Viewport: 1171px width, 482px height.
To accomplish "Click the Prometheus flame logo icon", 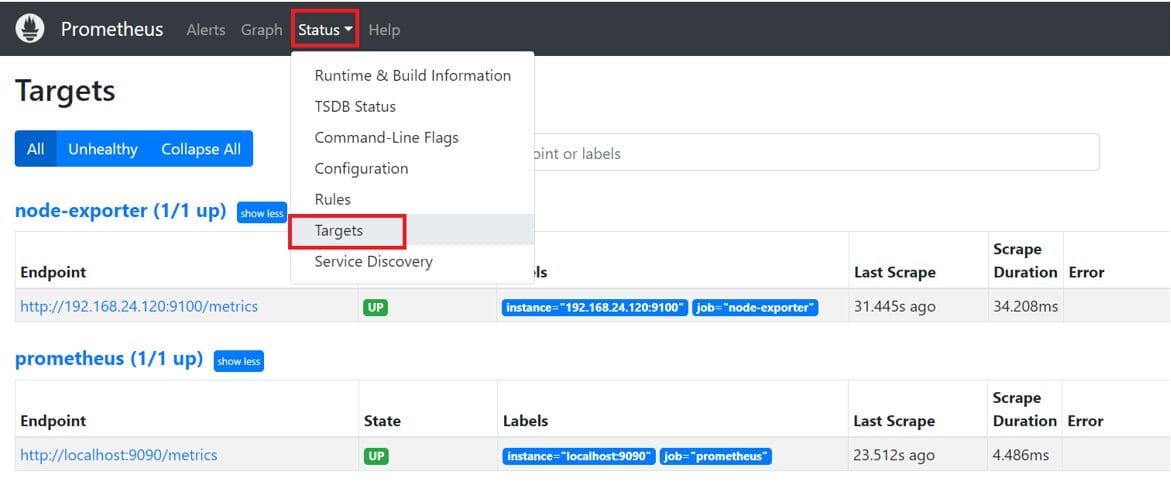I will click(x=30, y=29).
